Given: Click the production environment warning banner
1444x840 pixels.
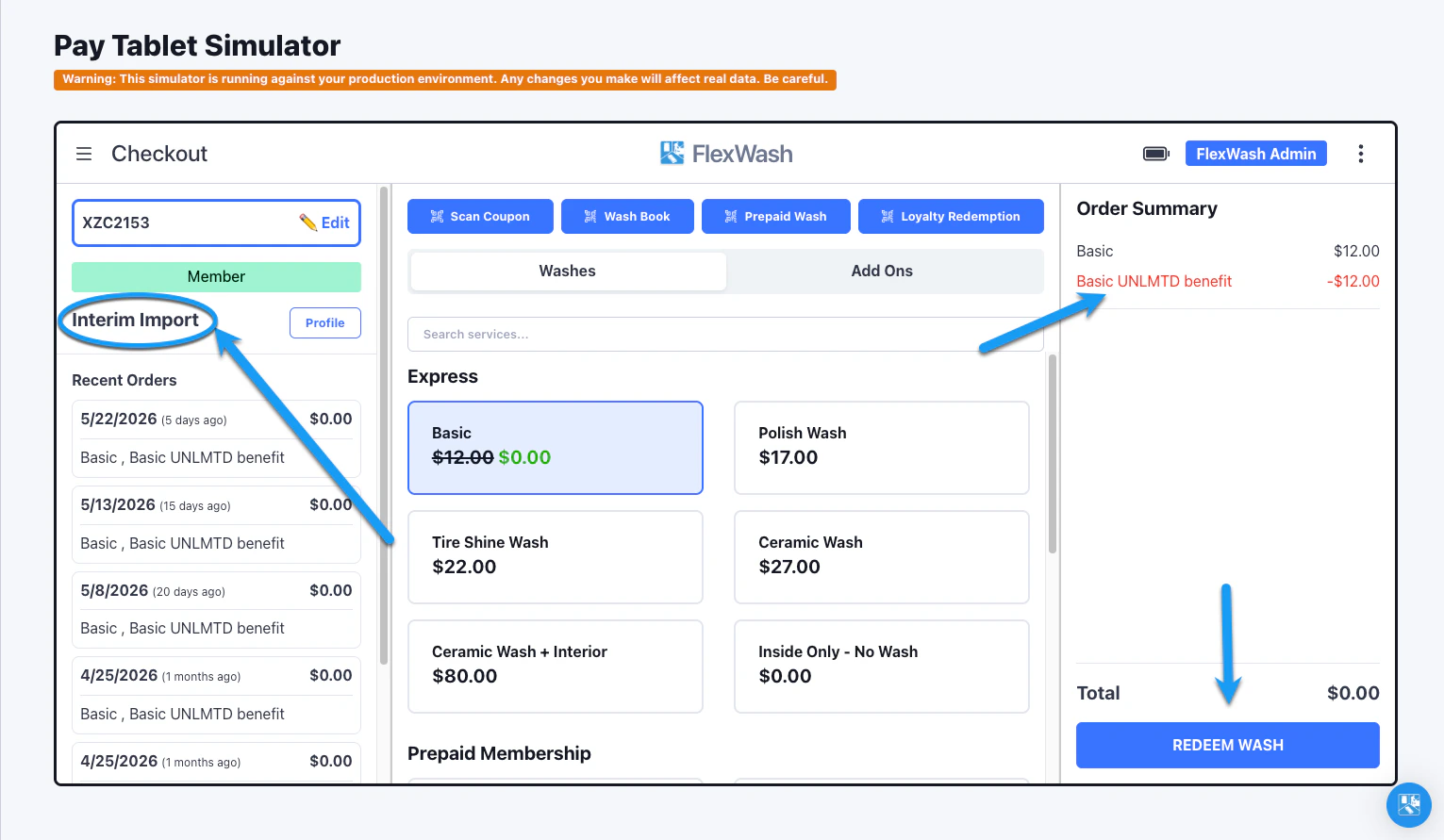Looking at the screenshot, I should pos(445,80).
